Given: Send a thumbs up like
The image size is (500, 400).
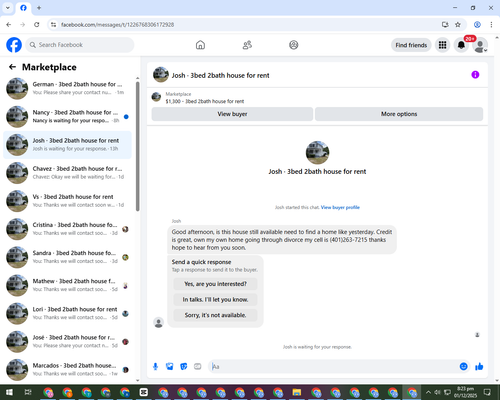Looking at the screenshot, I should click(x=479, y=367).
